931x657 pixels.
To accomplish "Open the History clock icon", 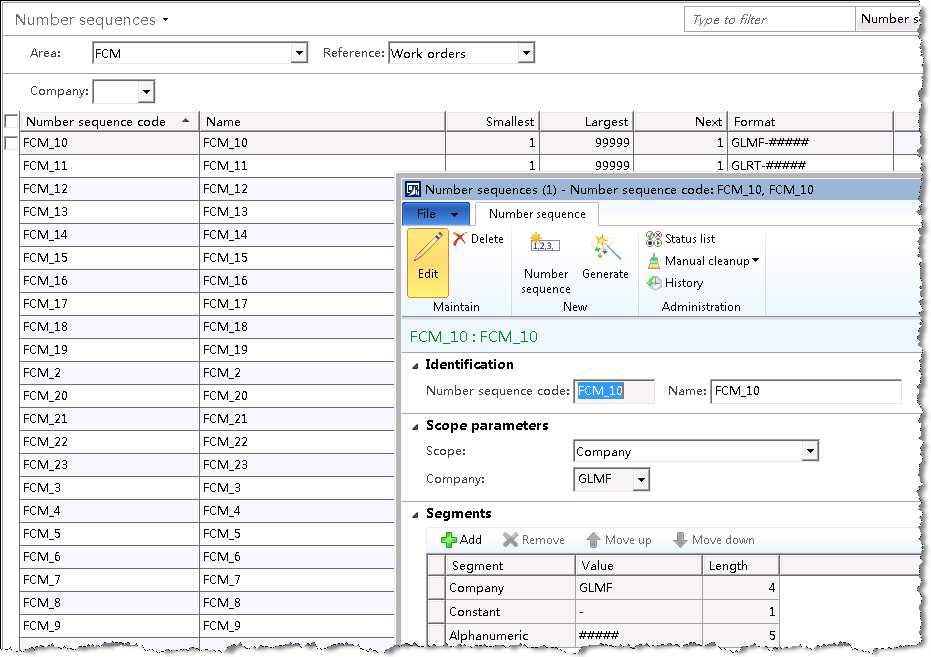I will tap(654, 283).
